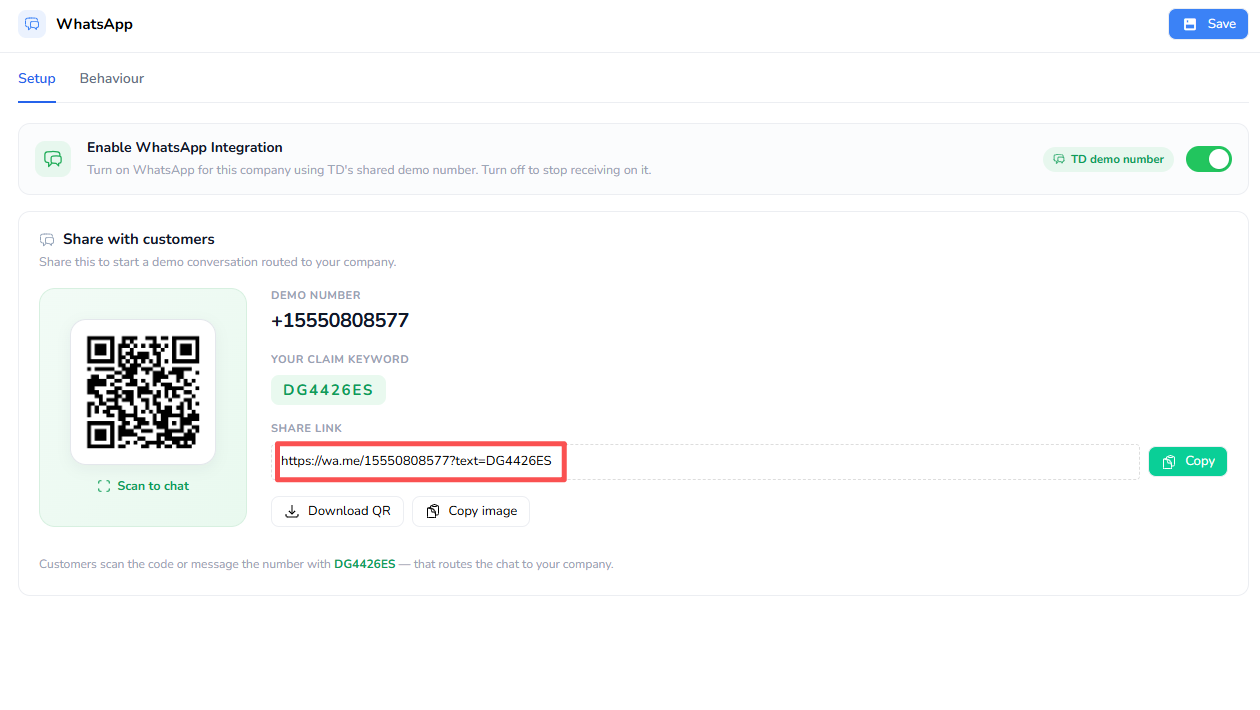The height and width of the screenshot is (710, 1260).
Task: Click the DG4426ES claim keyword badge
Action: (x=328, y=390)
